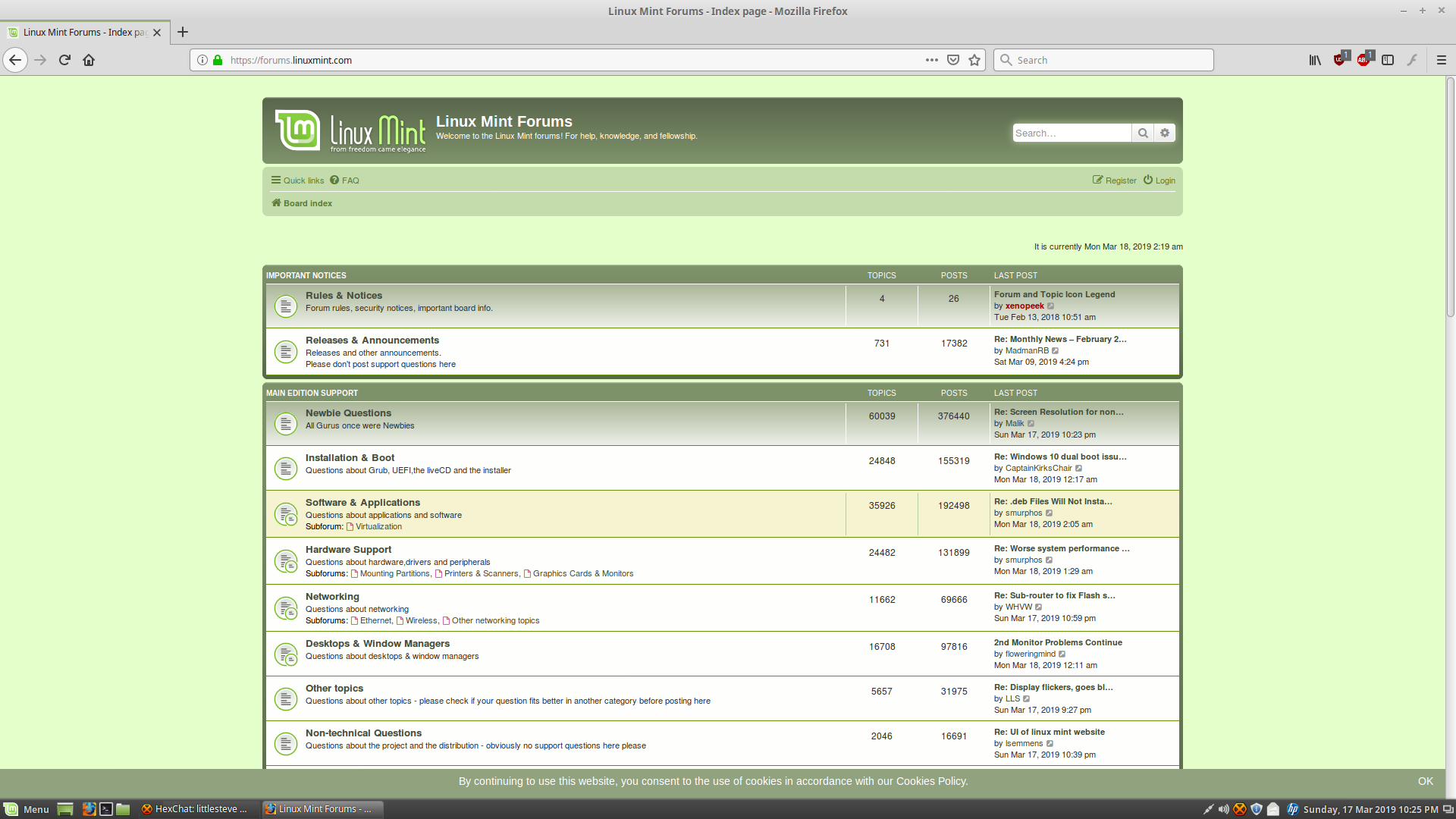View last post icon next to floweringmind
Screen dimensions: 1456x819
tap(1062, 654)
